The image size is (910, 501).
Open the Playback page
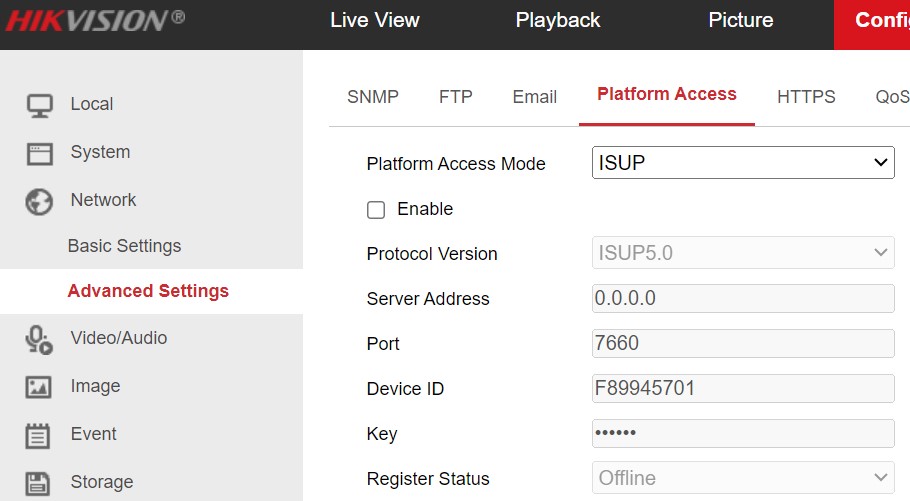coord(558,21)
